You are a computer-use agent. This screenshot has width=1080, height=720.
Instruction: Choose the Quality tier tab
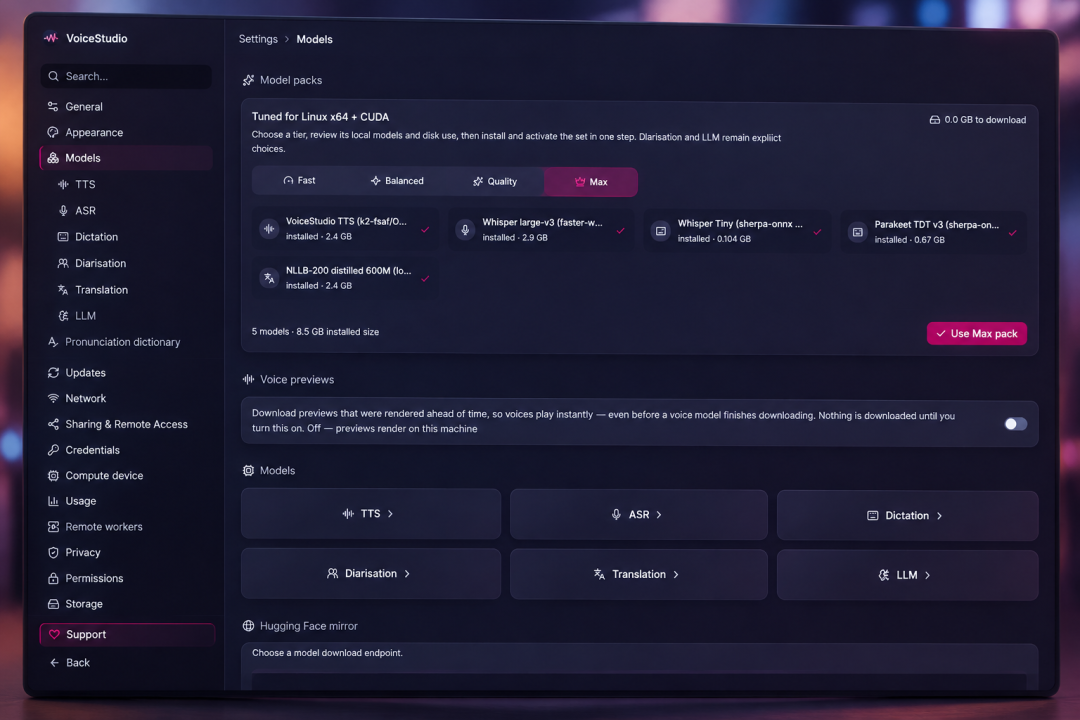pyautogui.click(x=495, y=182)
